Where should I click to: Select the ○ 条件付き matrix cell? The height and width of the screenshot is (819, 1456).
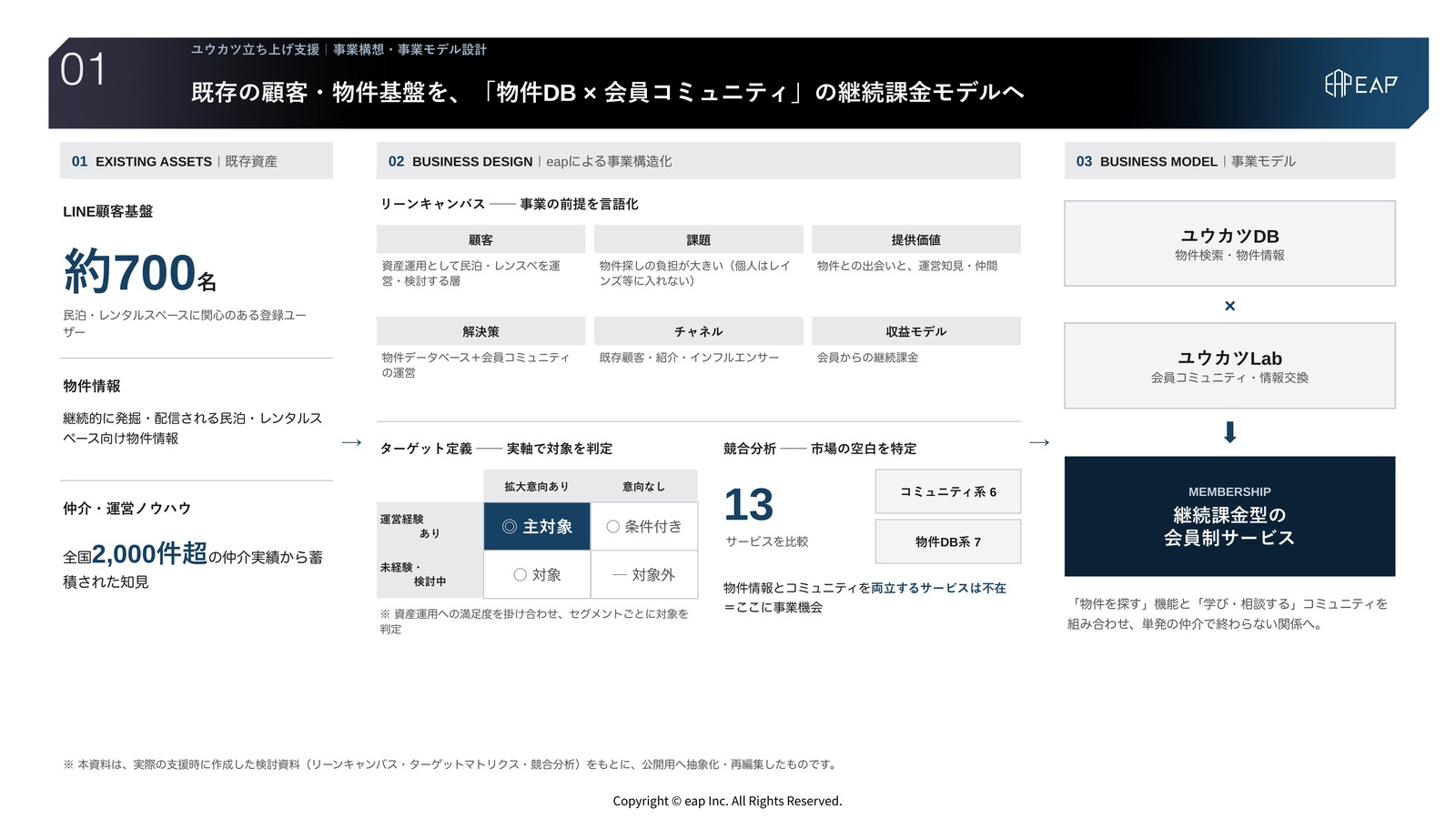pyautogui.click(x=644, y=526)
